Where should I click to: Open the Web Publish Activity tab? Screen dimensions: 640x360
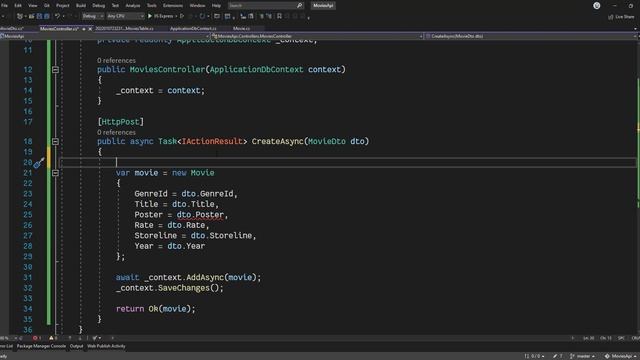point(106,346)
